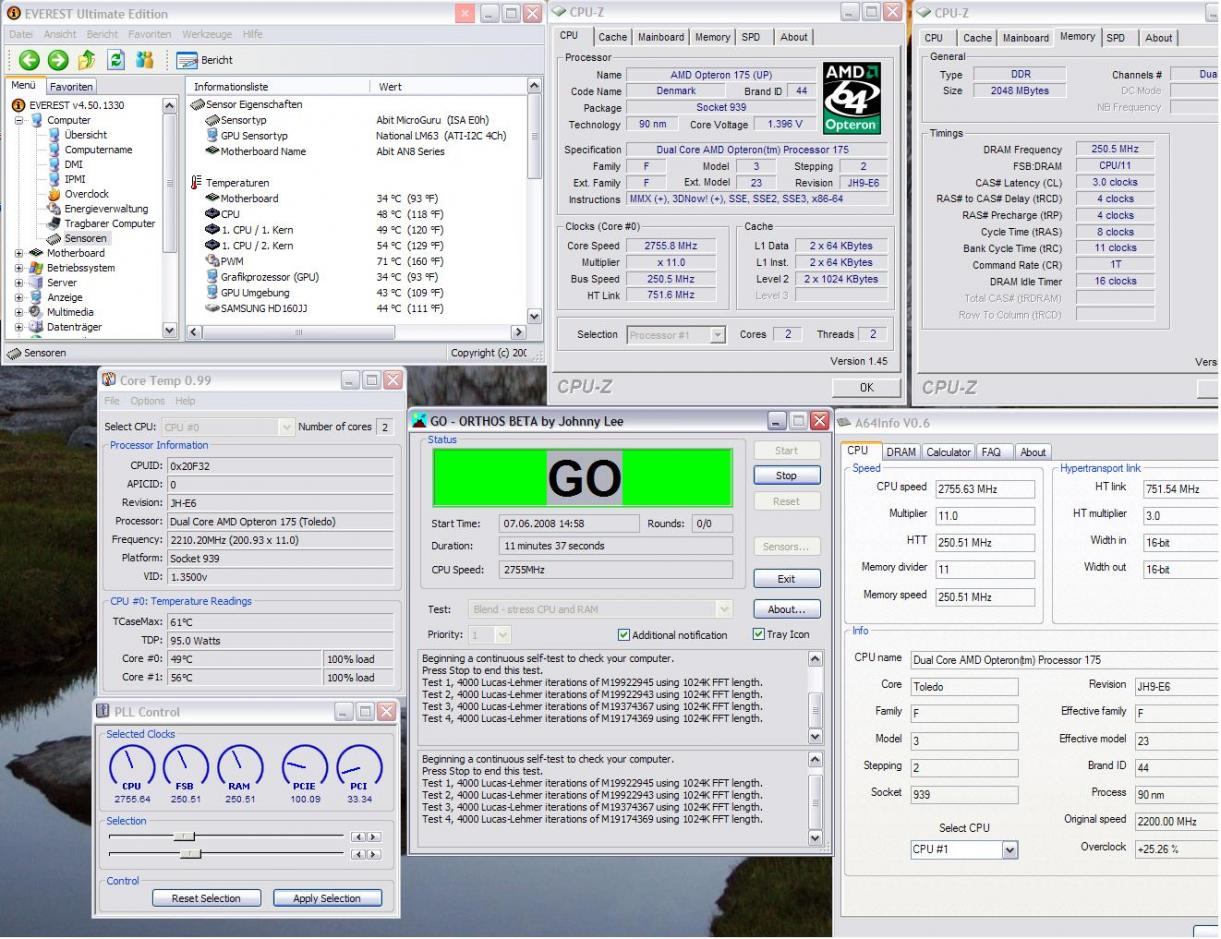Image resolution: width=1221 pixels, height=939 pixels.
Task: Open the Mainboard tab in the first CPU-Z
Action: 662,37
